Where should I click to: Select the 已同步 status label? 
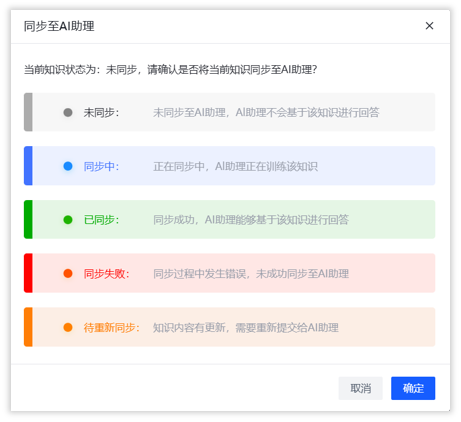tap(101, 220)
